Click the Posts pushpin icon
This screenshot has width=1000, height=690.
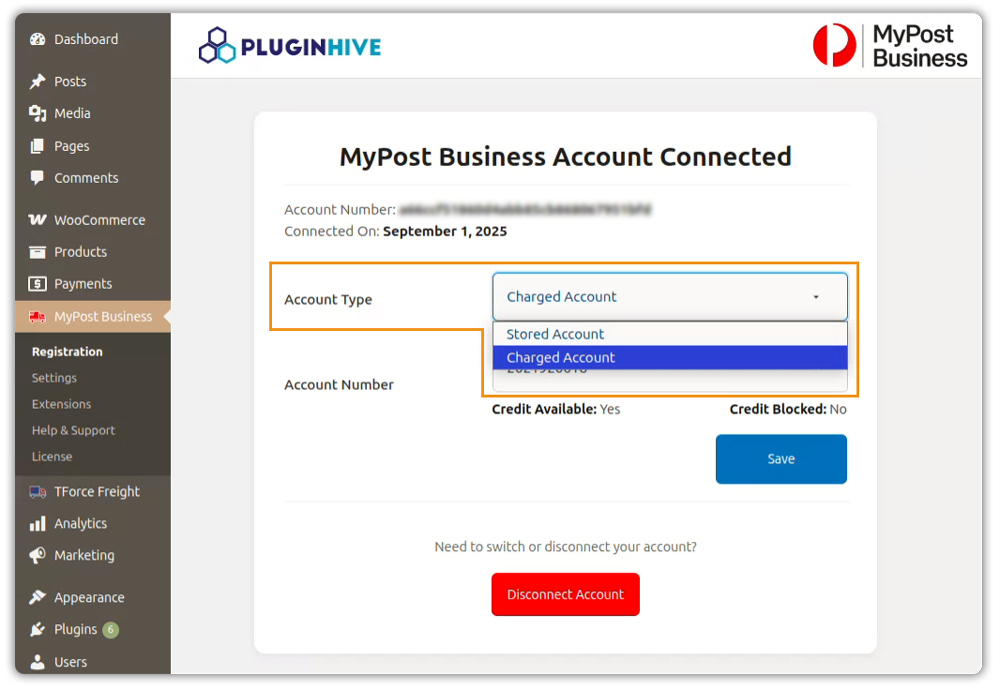coord(38,82)
